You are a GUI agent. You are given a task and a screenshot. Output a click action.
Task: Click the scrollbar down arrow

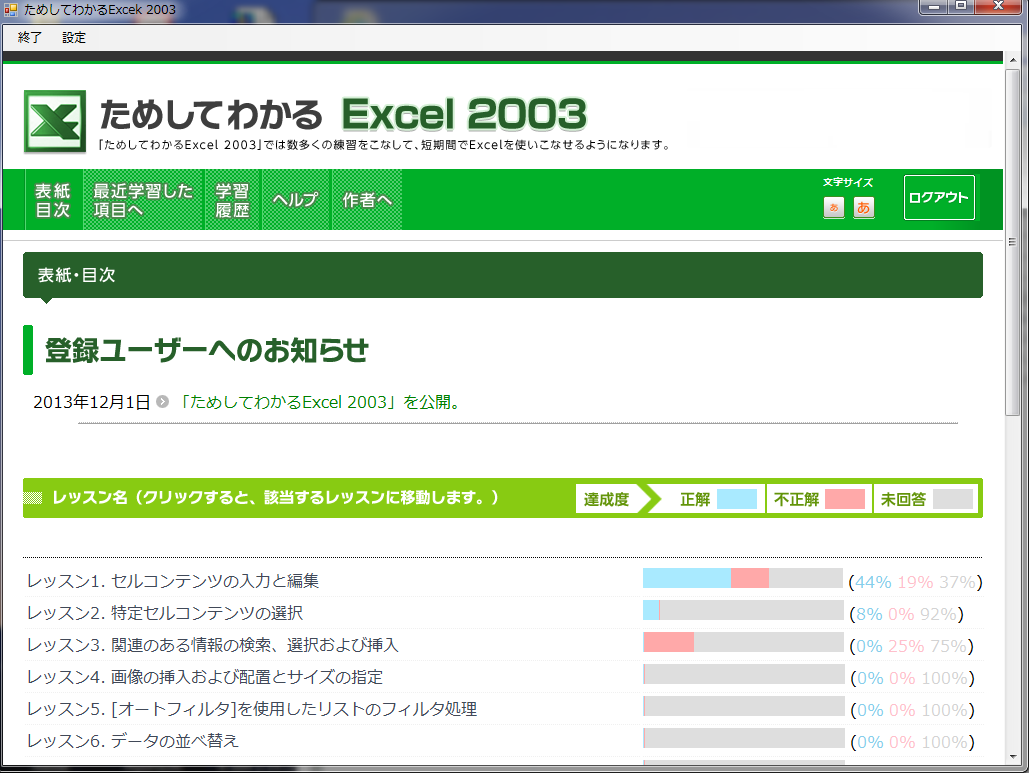click(1013, 757)
